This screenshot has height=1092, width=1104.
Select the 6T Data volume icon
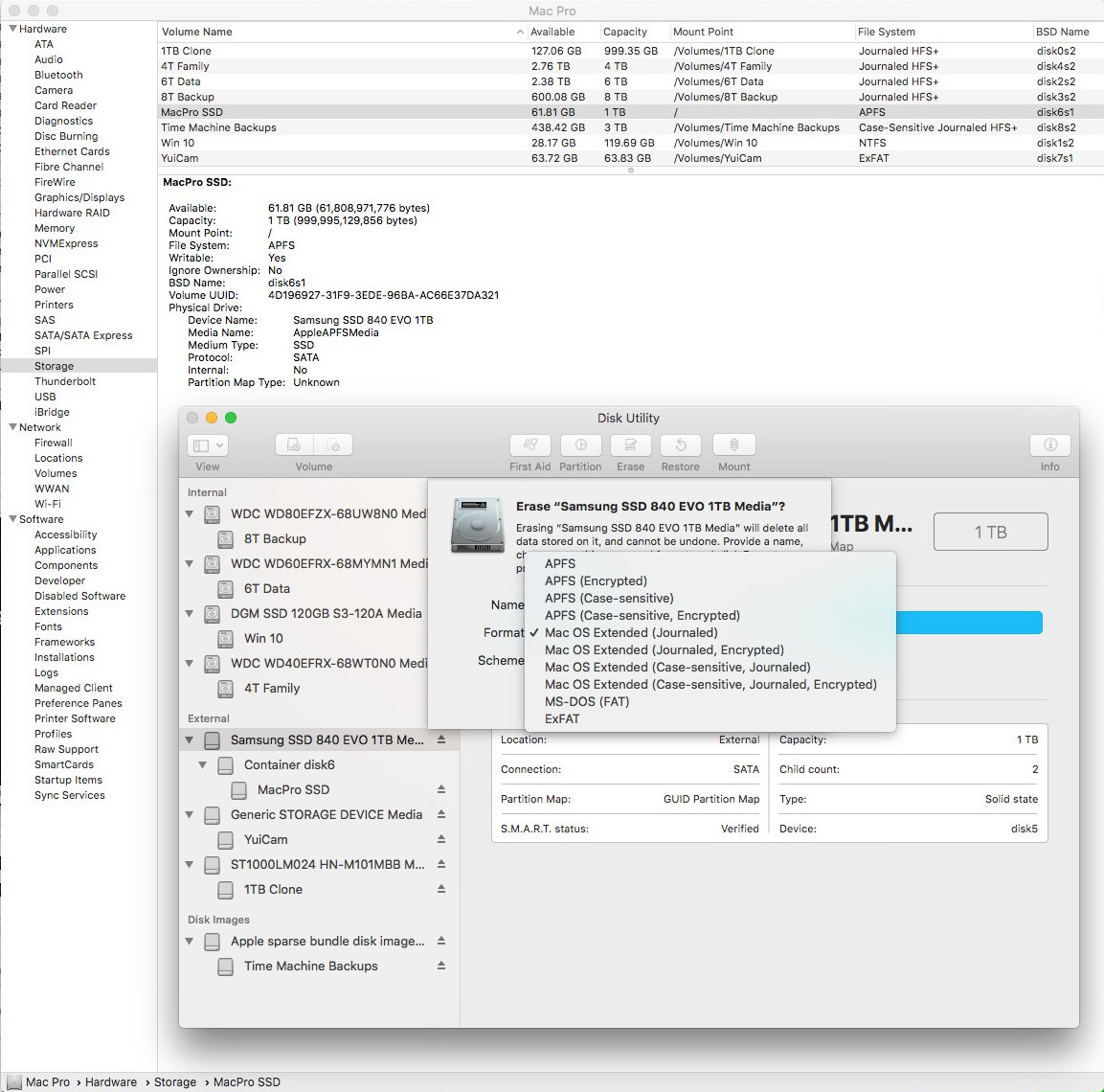(225, 588)
